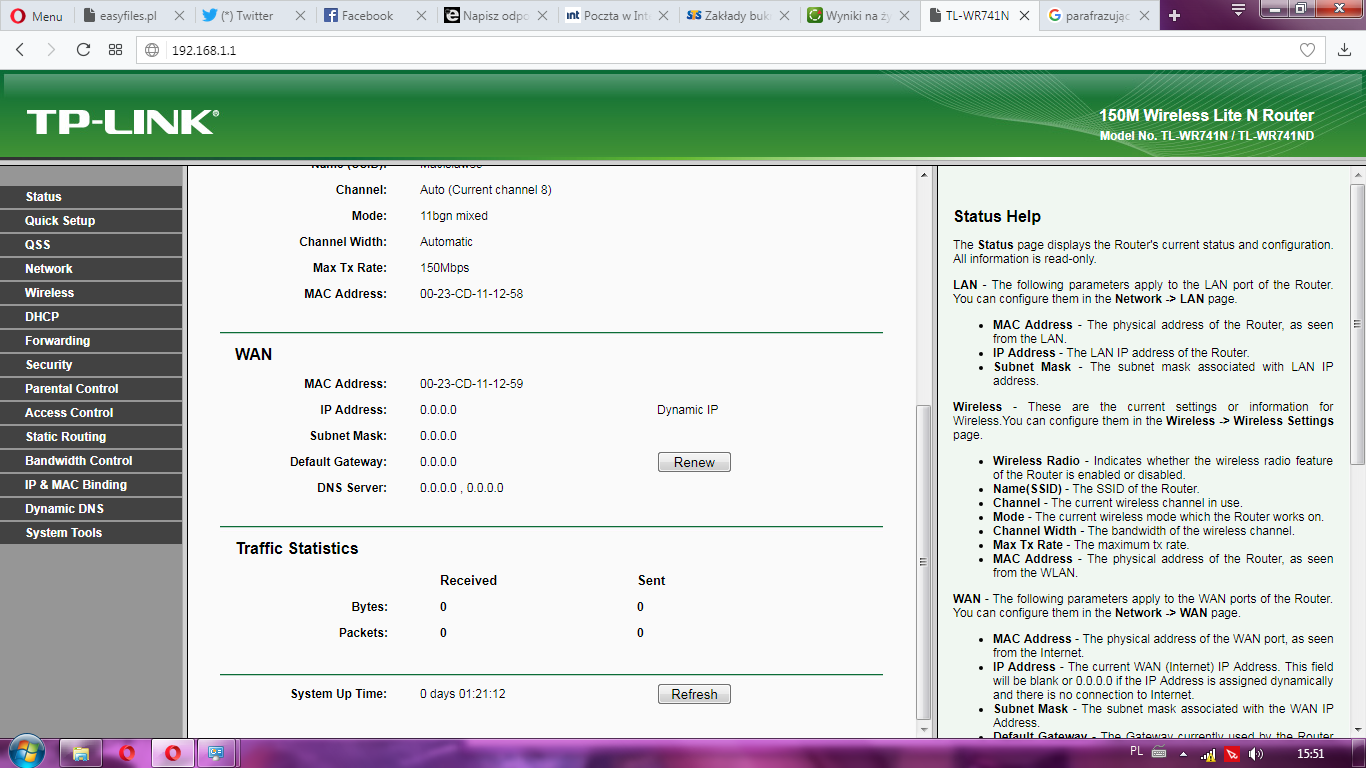Expand the Wireless sidebar menu
Viewport: 1366px width, 768px height.
click(x=91, y=293)
